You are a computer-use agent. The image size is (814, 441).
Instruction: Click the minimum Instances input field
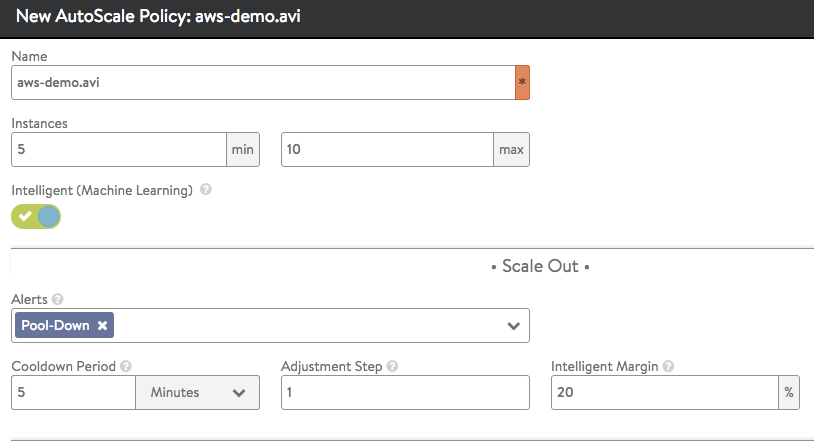[x=118, y=150]
